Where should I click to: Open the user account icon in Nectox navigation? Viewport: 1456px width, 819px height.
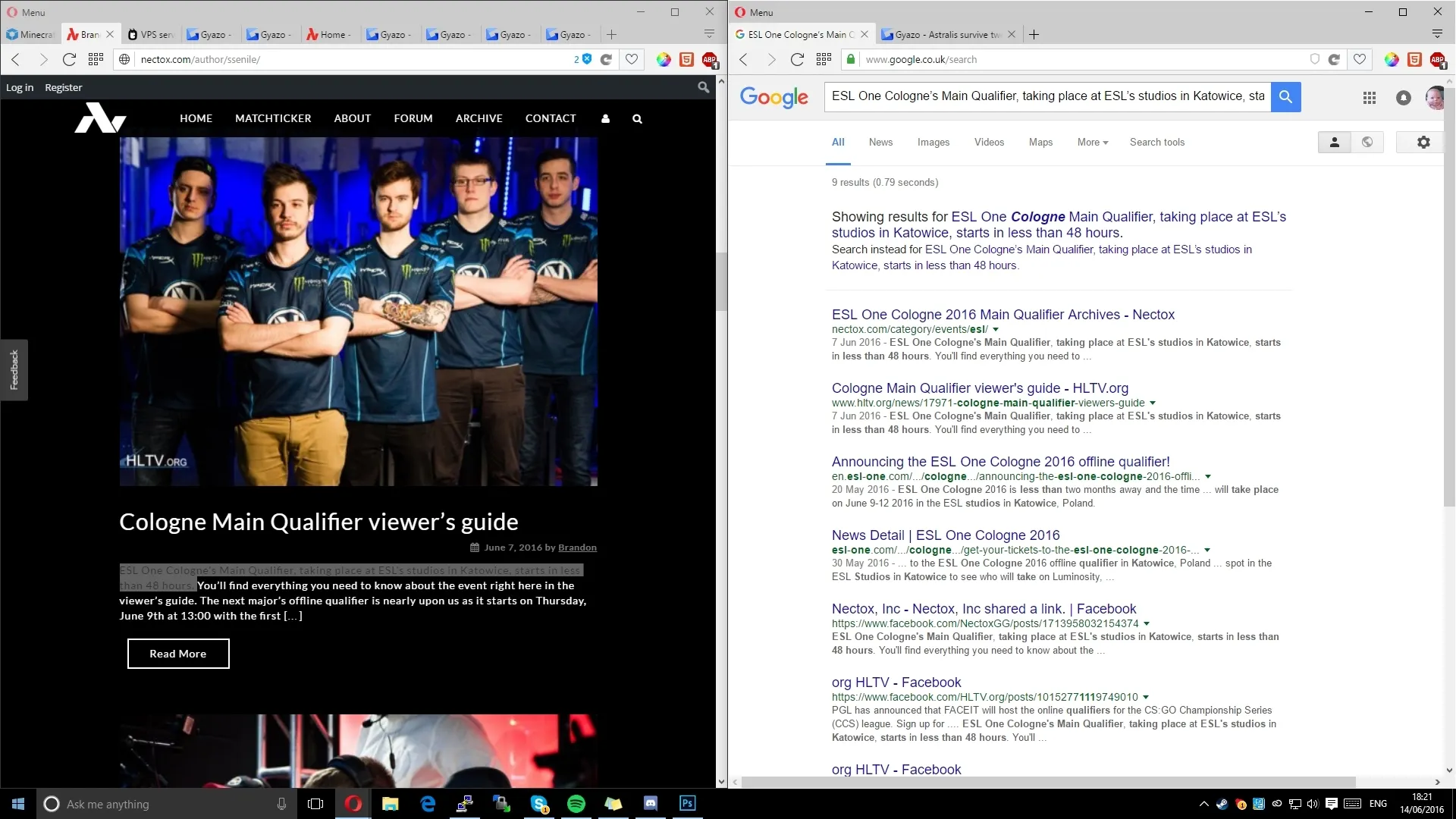click(x=605, y=119)
